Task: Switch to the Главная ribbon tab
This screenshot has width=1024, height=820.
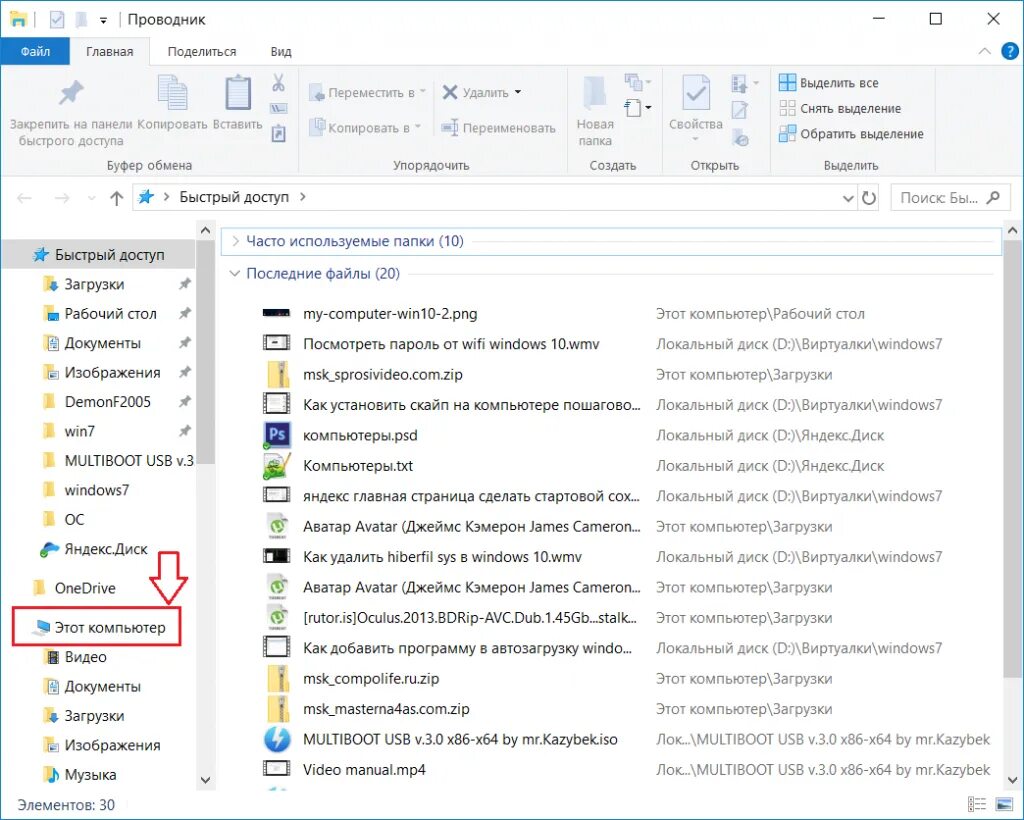Action: (x=110, y=52)
